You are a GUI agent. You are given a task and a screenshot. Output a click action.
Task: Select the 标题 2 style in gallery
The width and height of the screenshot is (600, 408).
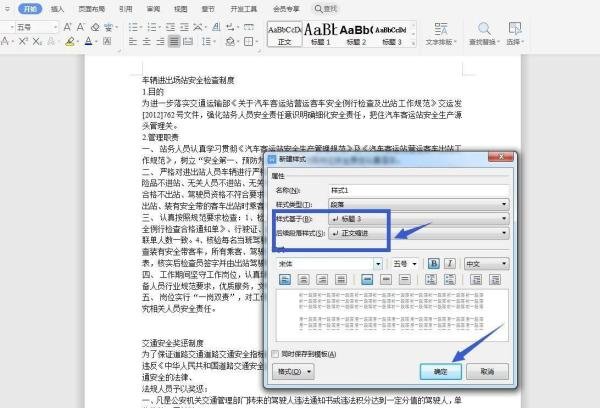[x=356, y=34]
